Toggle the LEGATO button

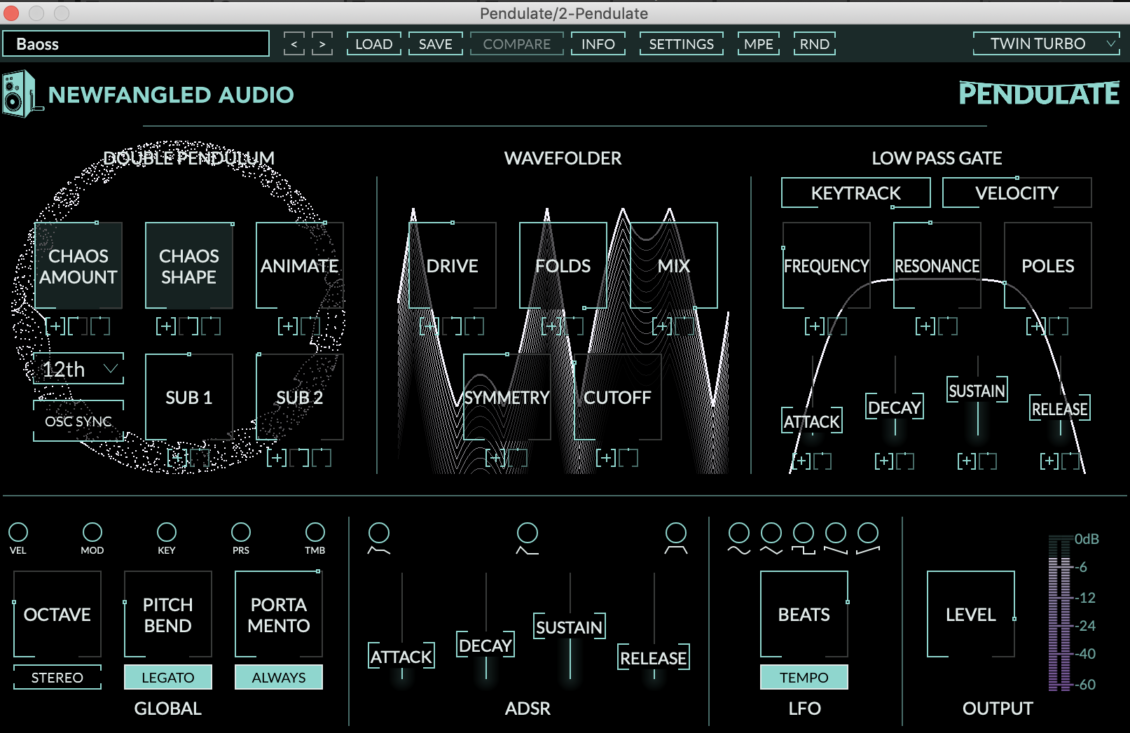click(x=168, y=678)
